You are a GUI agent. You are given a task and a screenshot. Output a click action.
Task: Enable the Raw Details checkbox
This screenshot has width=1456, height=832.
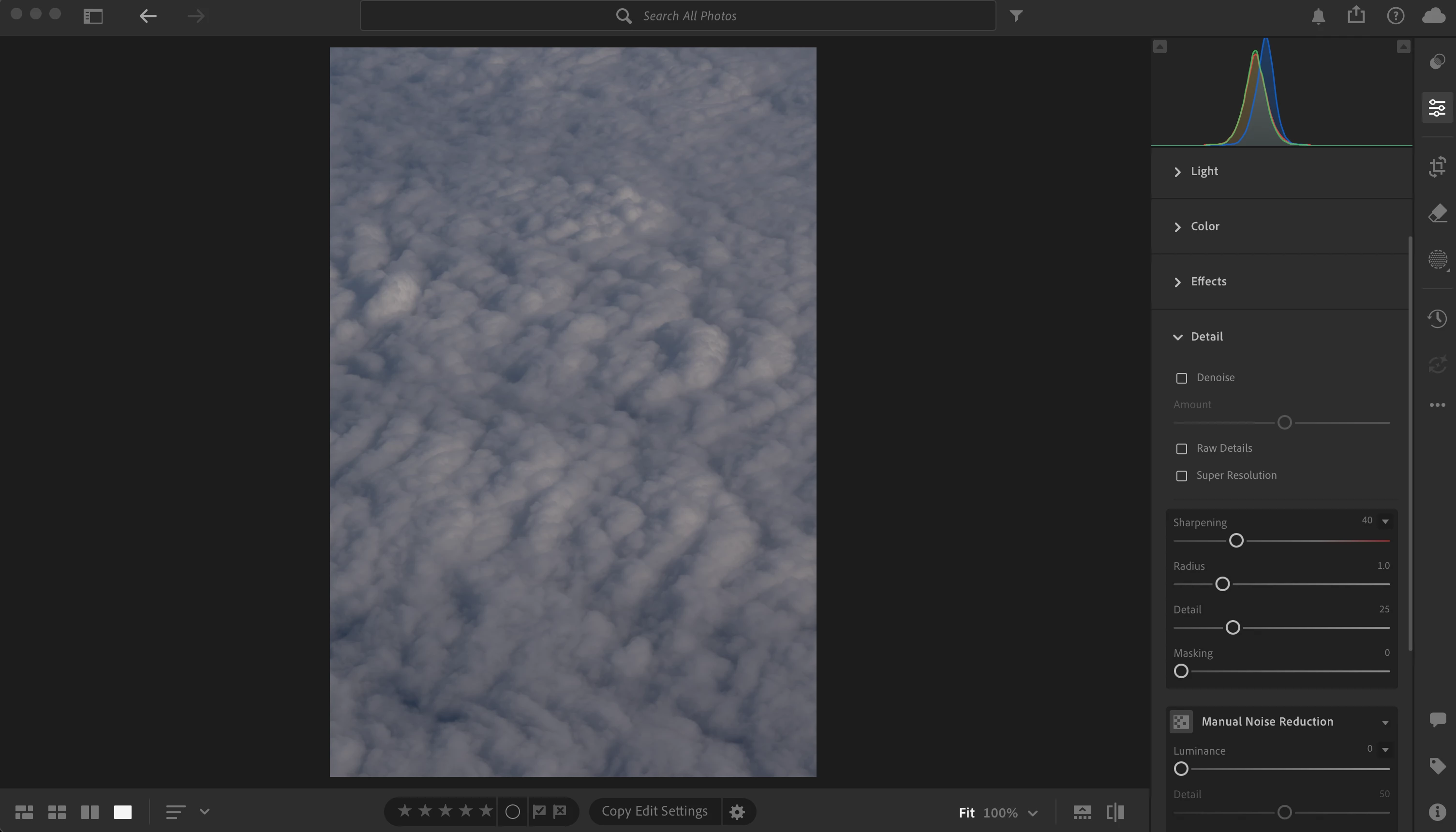coord(1181,448)
